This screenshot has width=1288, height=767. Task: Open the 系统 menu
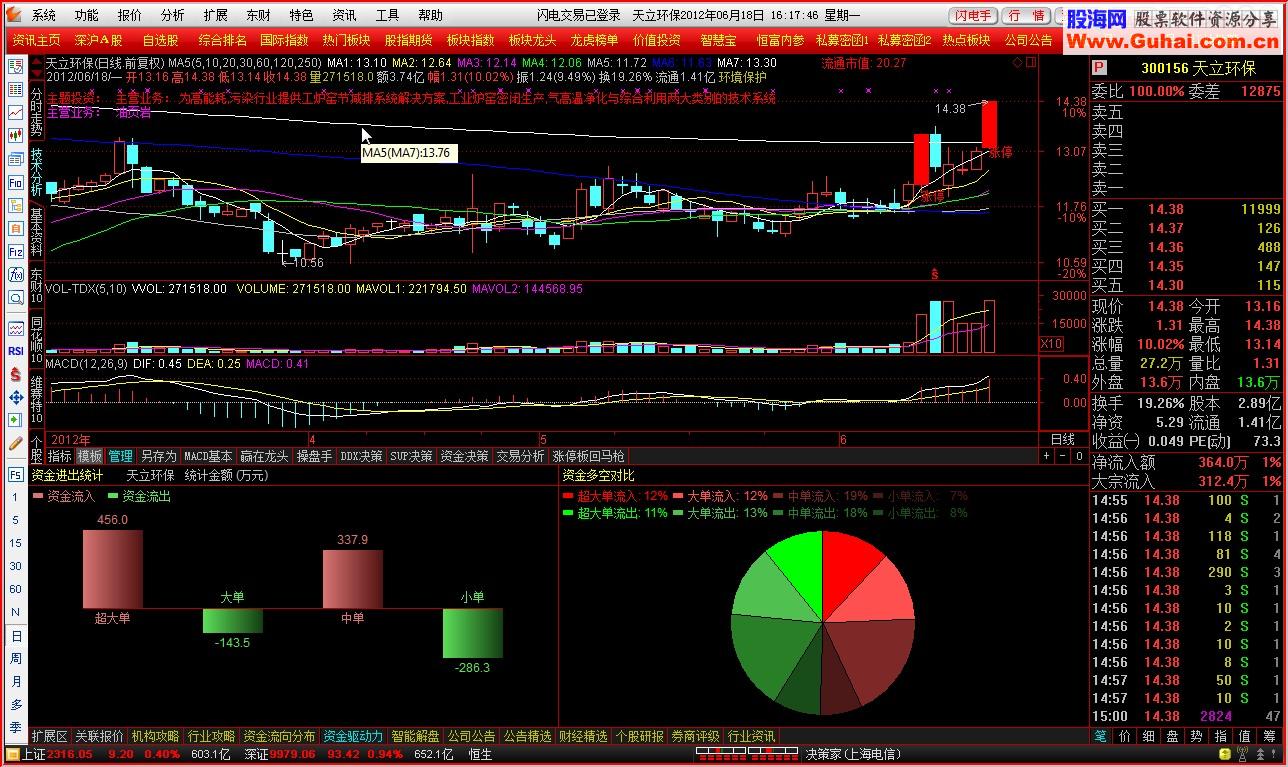pos(44,15)
